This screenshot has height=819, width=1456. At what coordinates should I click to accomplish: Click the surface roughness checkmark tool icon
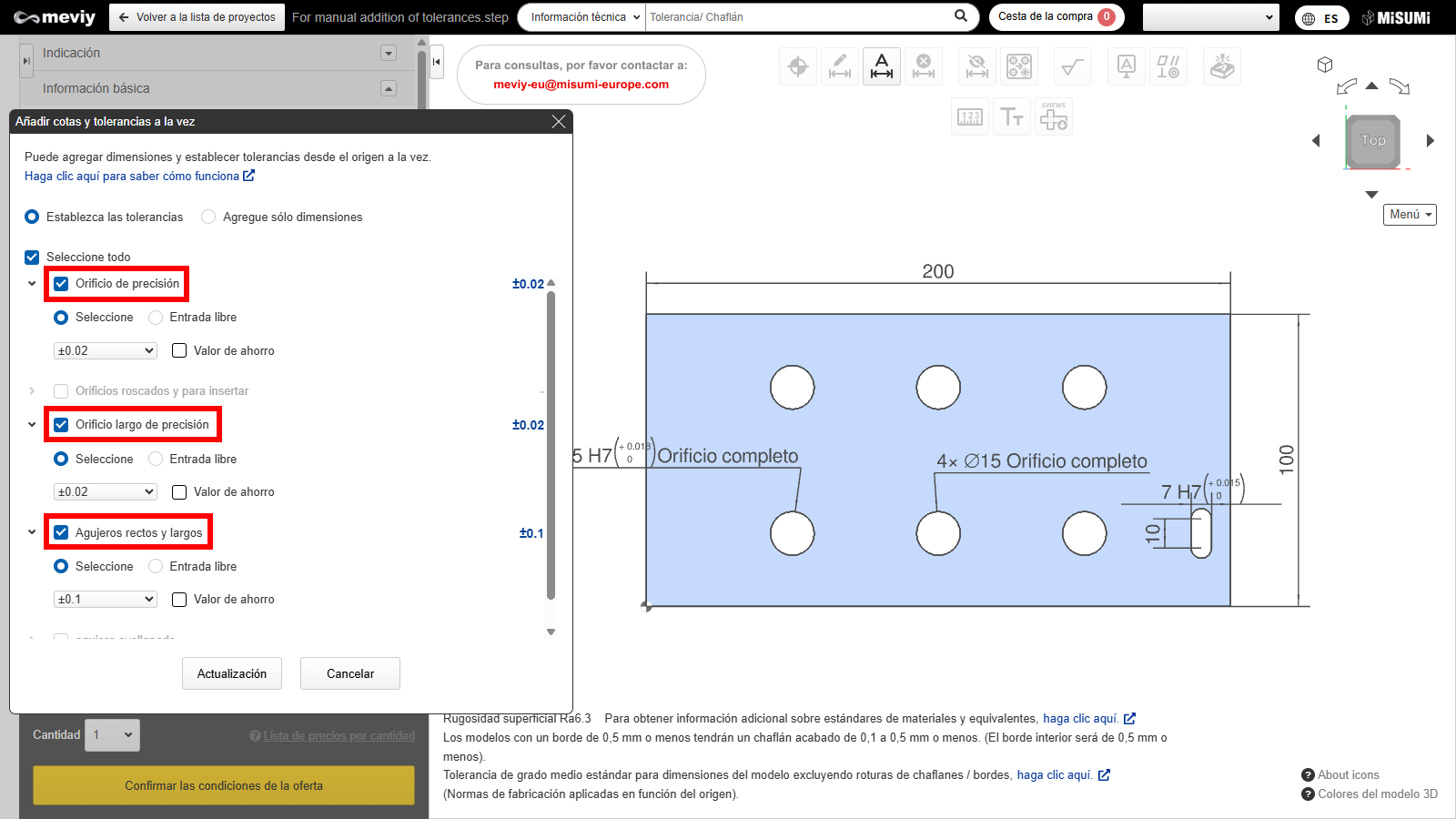pyautogui.click(x=1073, y=66)
